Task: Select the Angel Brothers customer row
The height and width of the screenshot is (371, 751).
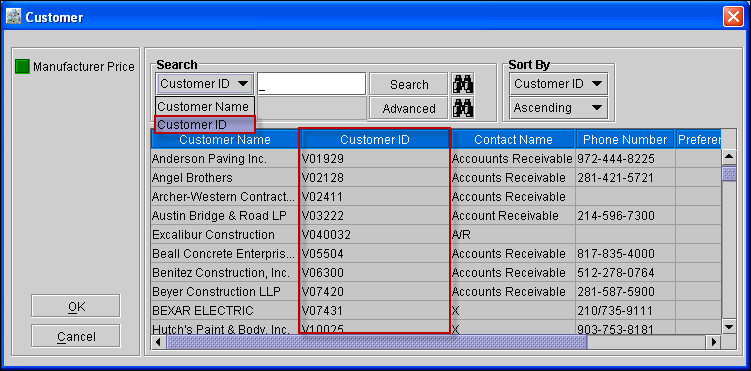Action: click(x=436, y=178)
